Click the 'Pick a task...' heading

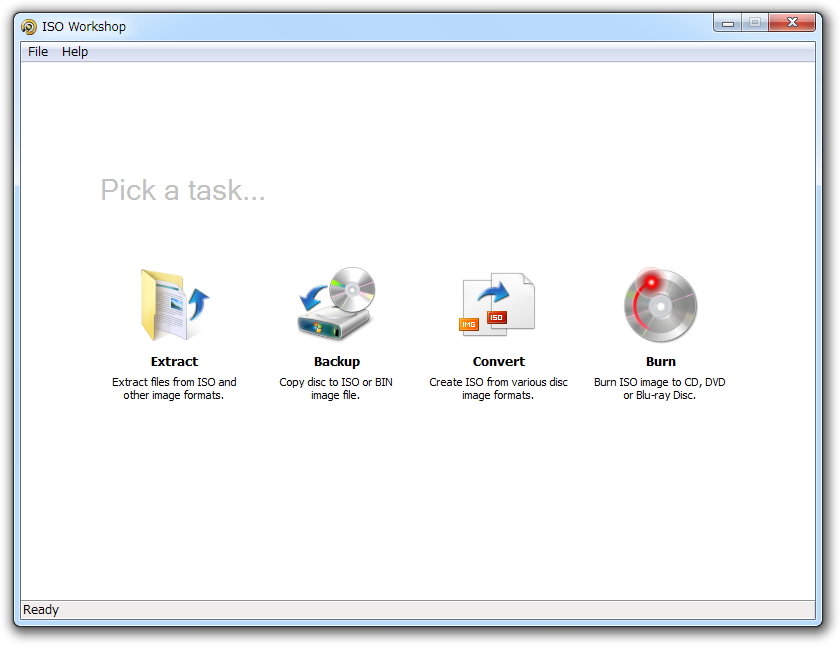[182, 190]
